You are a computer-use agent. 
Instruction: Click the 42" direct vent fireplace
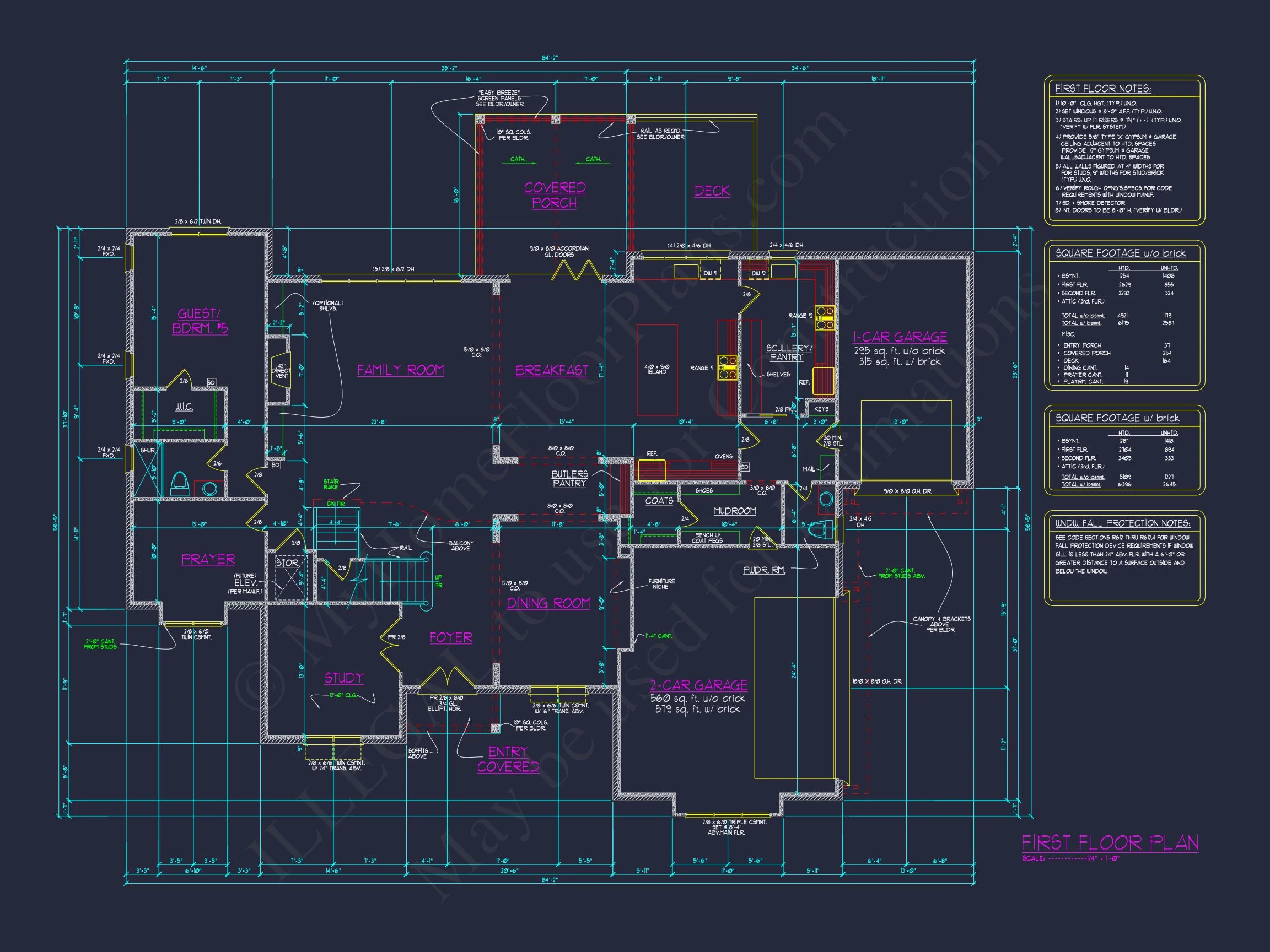click(281, 371)
